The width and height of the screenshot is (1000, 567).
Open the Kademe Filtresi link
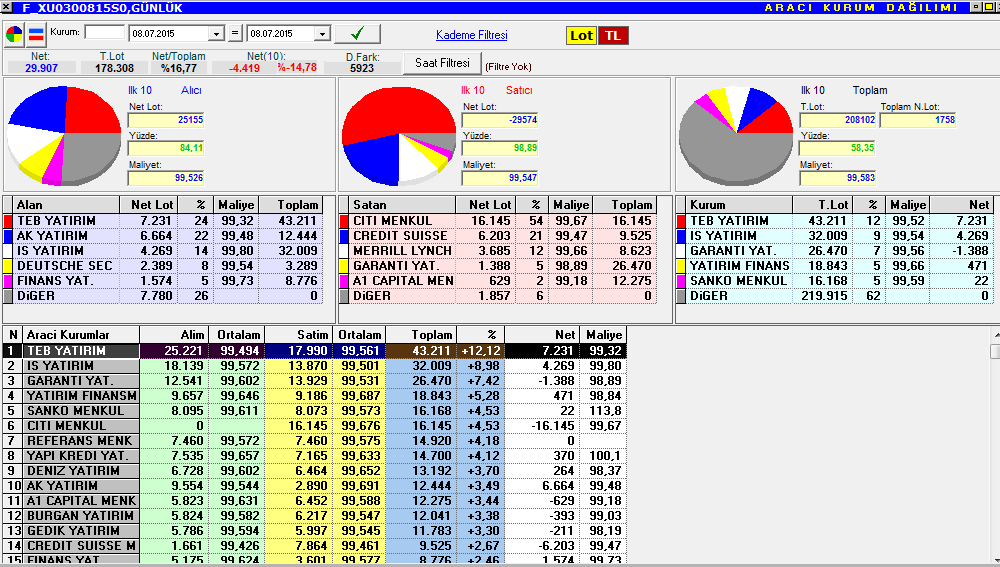coord(472,35)
